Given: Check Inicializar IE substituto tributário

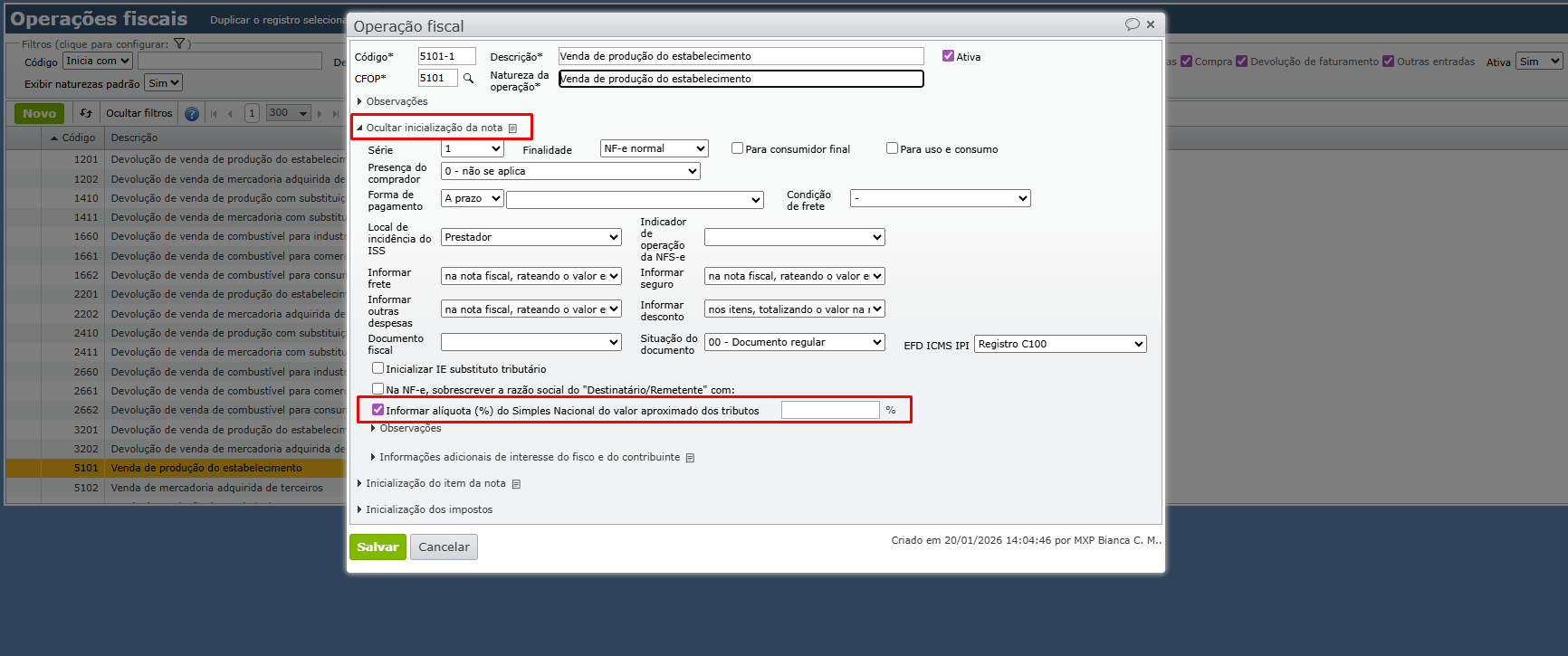Looking at the screenshot, I should (x=378, y=368).
